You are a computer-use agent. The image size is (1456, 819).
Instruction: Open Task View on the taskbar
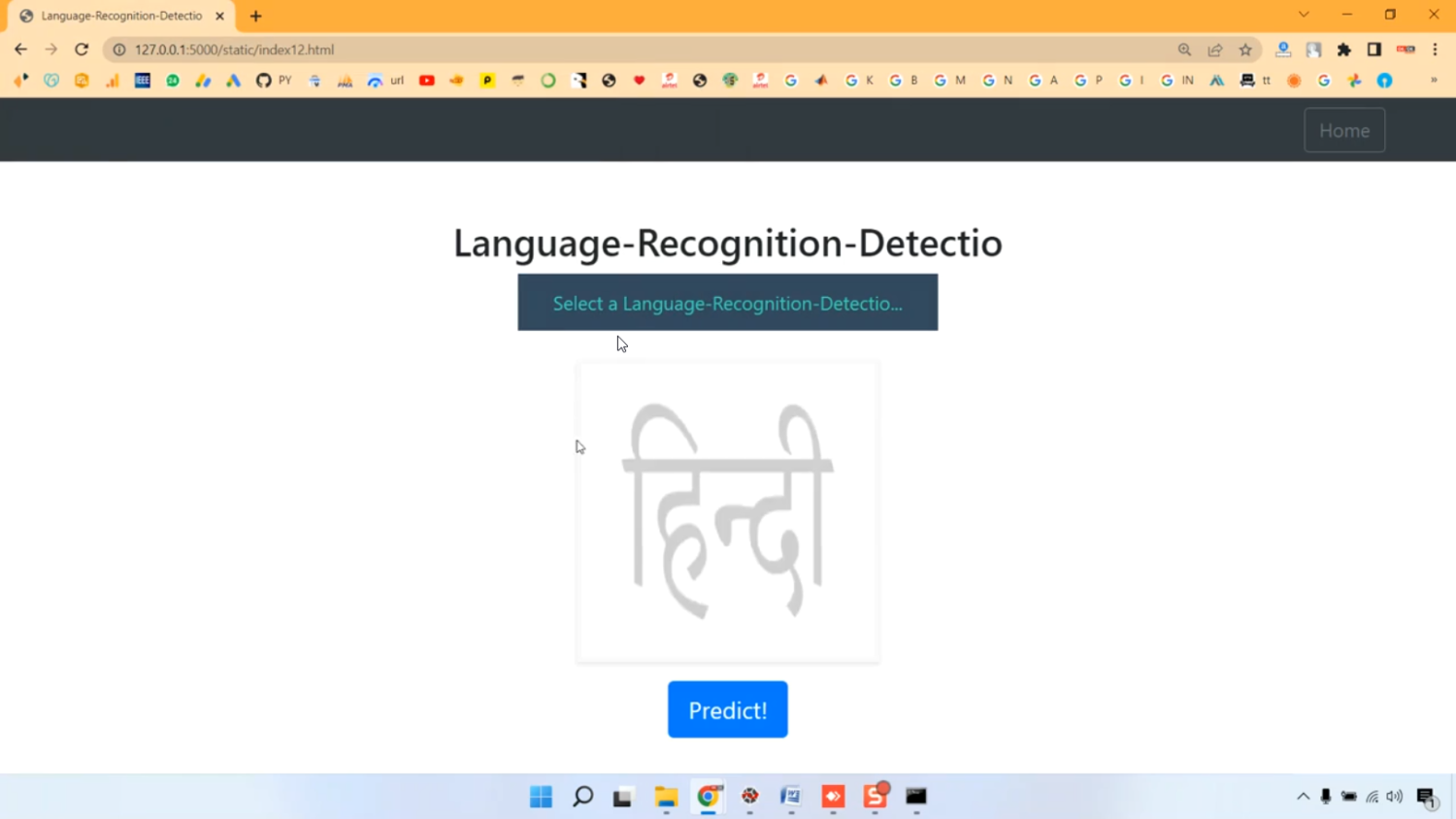(623, 797)
